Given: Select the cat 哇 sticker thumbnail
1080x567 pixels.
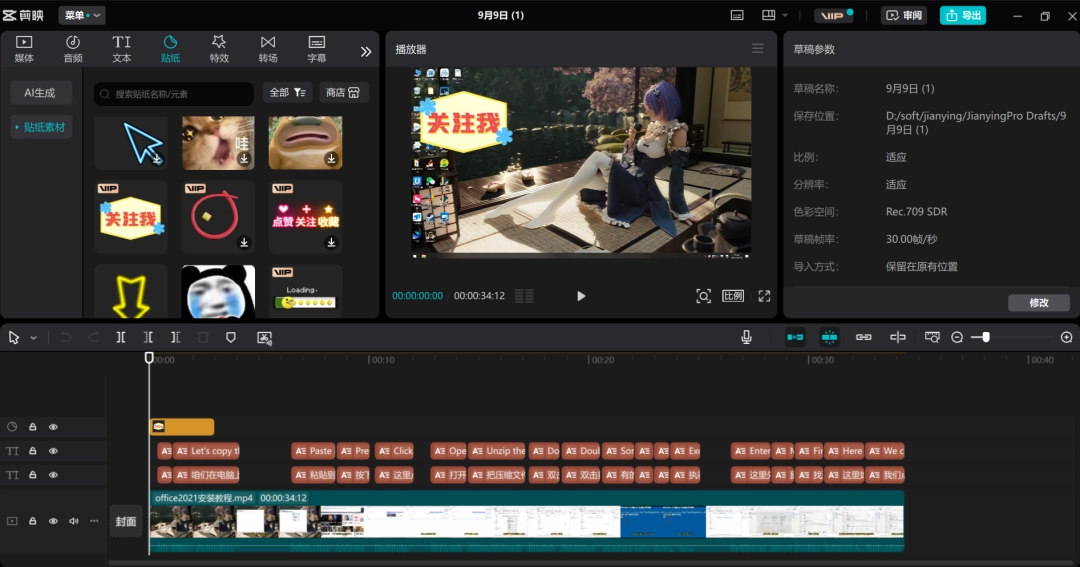Looking at the screenshot, I should [x=218, y=143].
